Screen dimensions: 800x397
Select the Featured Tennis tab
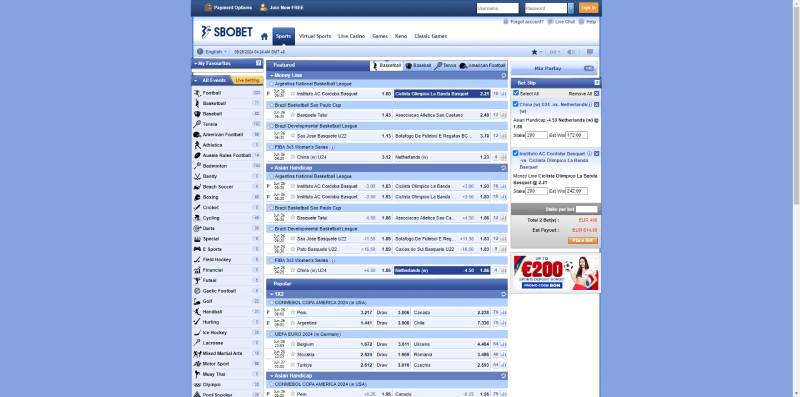coord(445,66)
